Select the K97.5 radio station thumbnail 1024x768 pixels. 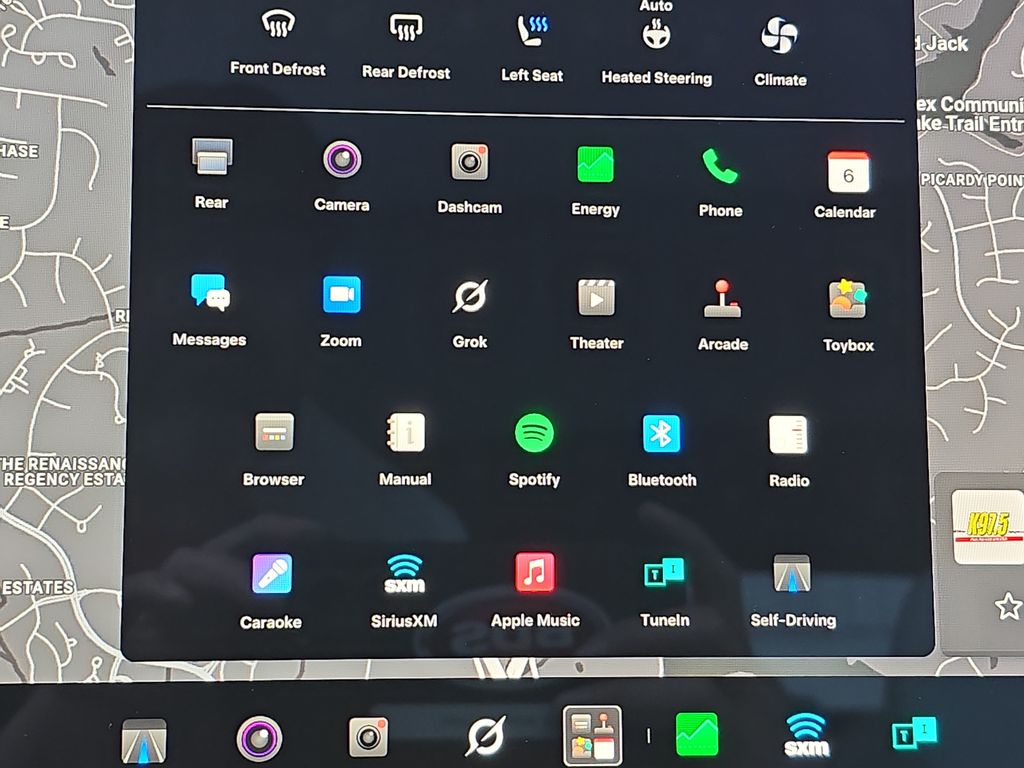987,526
